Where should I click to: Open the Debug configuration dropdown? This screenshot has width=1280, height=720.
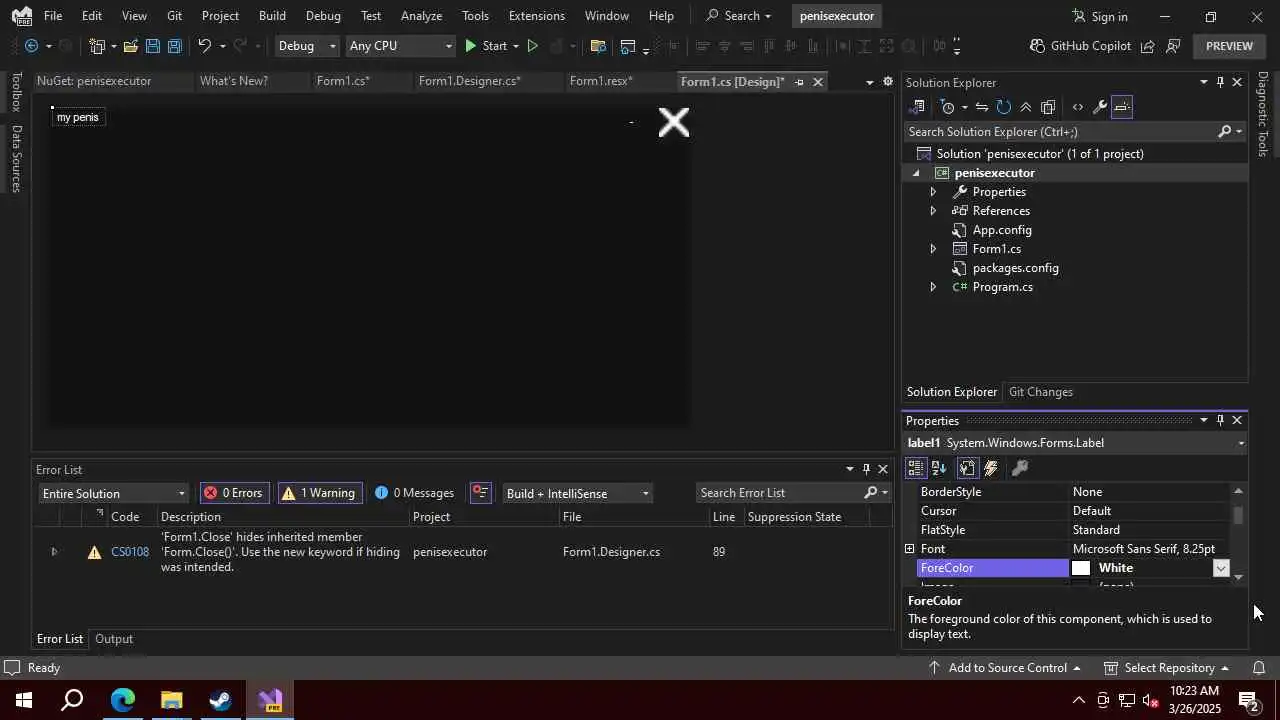tap(307, 46)
